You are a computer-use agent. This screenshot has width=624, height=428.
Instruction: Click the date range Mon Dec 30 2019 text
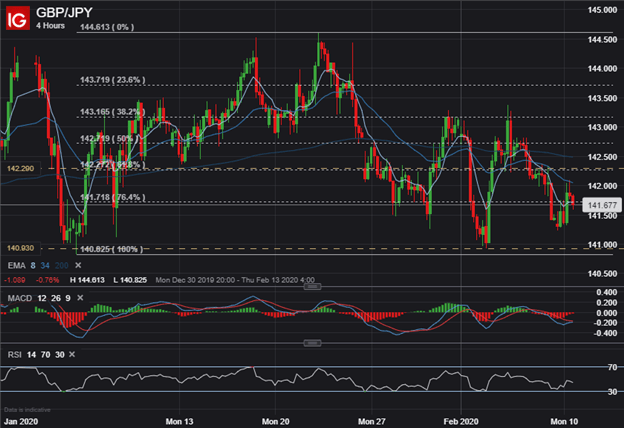235,280
